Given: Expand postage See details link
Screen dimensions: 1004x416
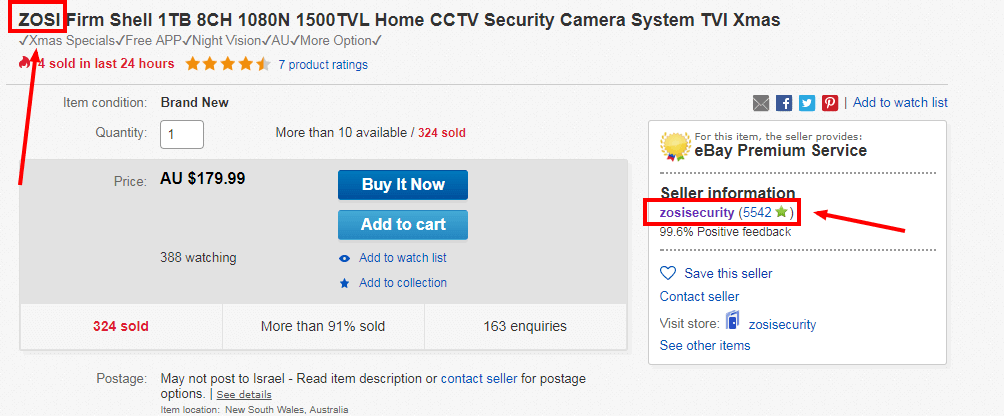Looking at the screenshot, I should [244, 394].
